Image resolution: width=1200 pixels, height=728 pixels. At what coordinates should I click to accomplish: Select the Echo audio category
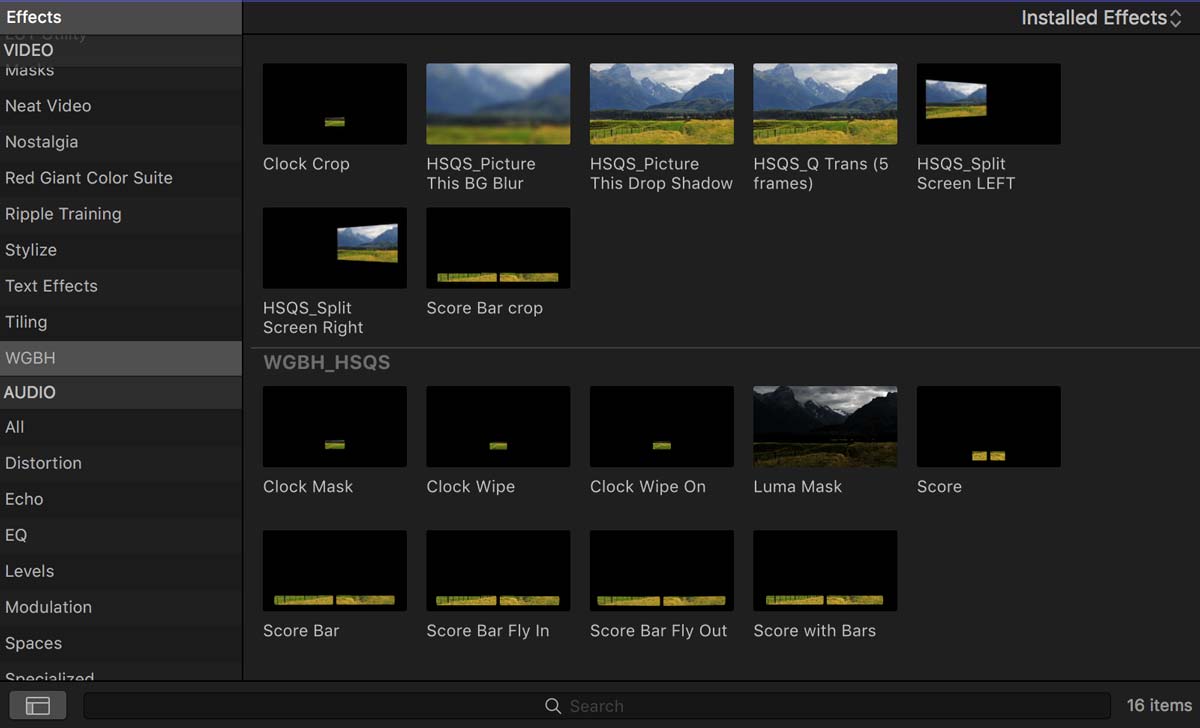[121, 499]
